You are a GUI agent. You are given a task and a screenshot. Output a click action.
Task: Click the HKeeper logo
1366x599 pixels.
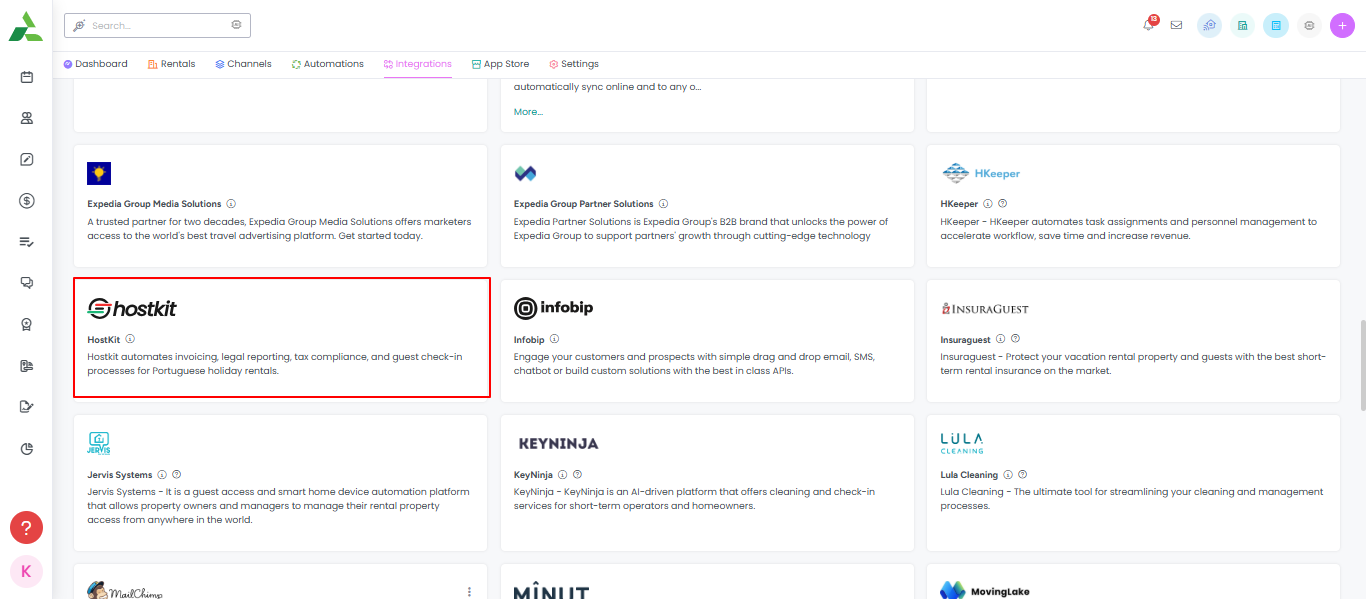coord(980,173)
